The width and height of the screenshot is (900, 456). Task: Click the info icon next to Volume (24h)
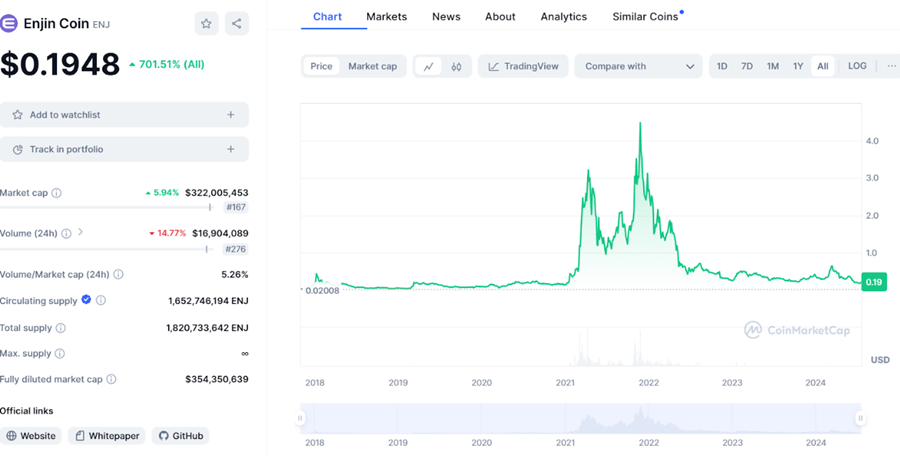pyautogui.click(x=67, y=233)
